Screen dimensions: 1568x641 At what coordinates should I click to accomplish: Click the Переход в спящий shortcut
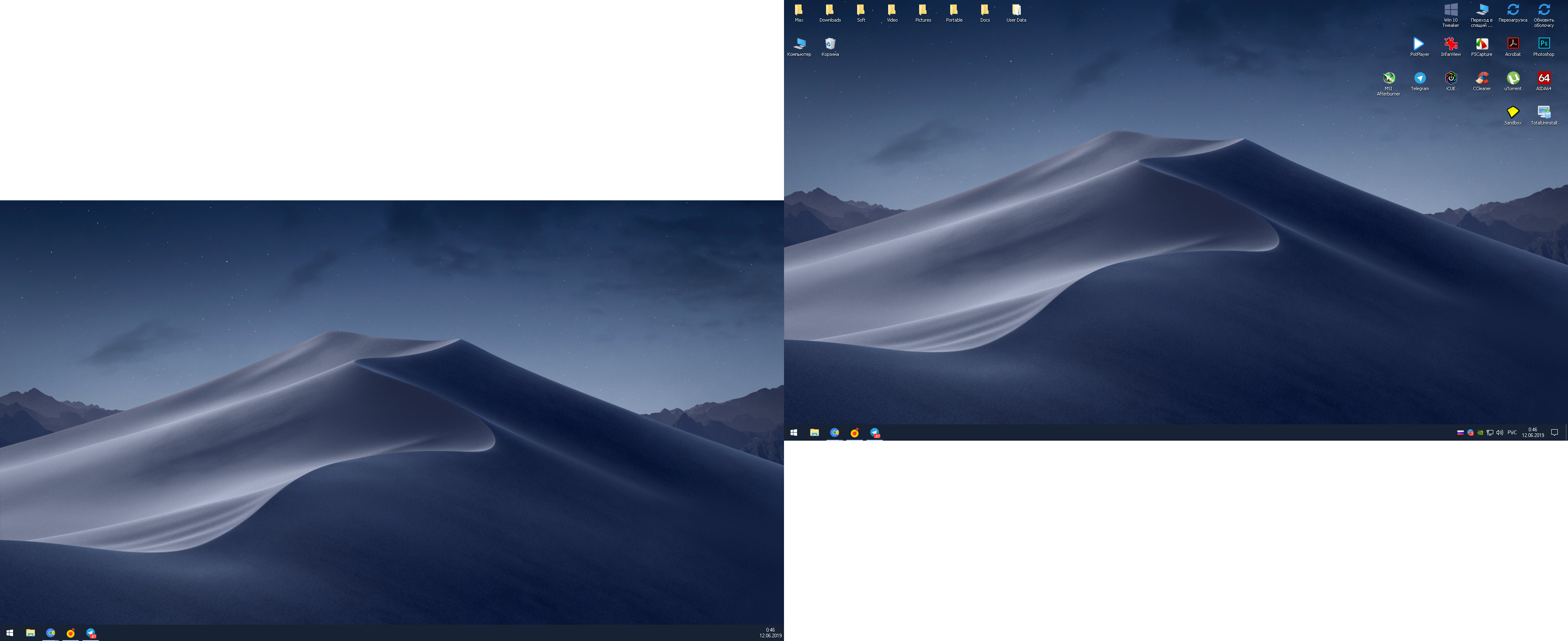1481,16
